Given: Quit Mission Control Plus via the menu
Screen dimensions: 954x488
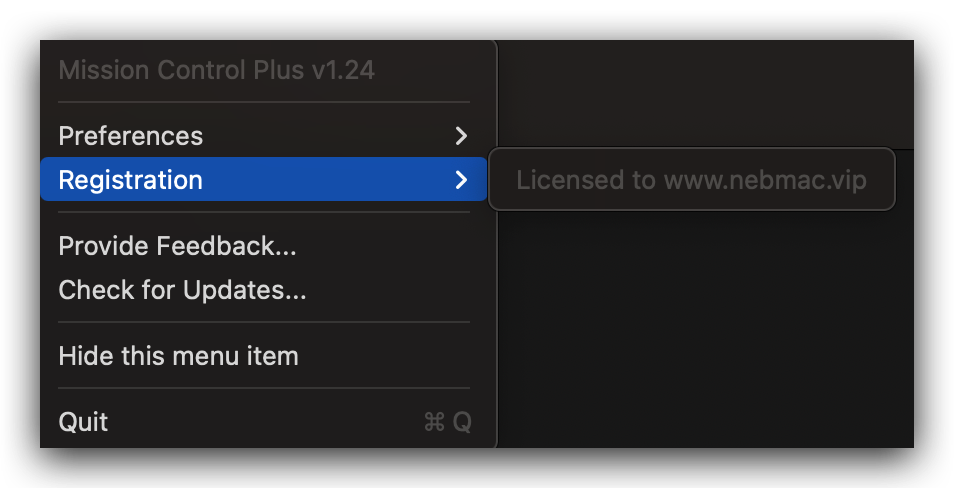Looking at the screenshot, I should pos(84,422).
